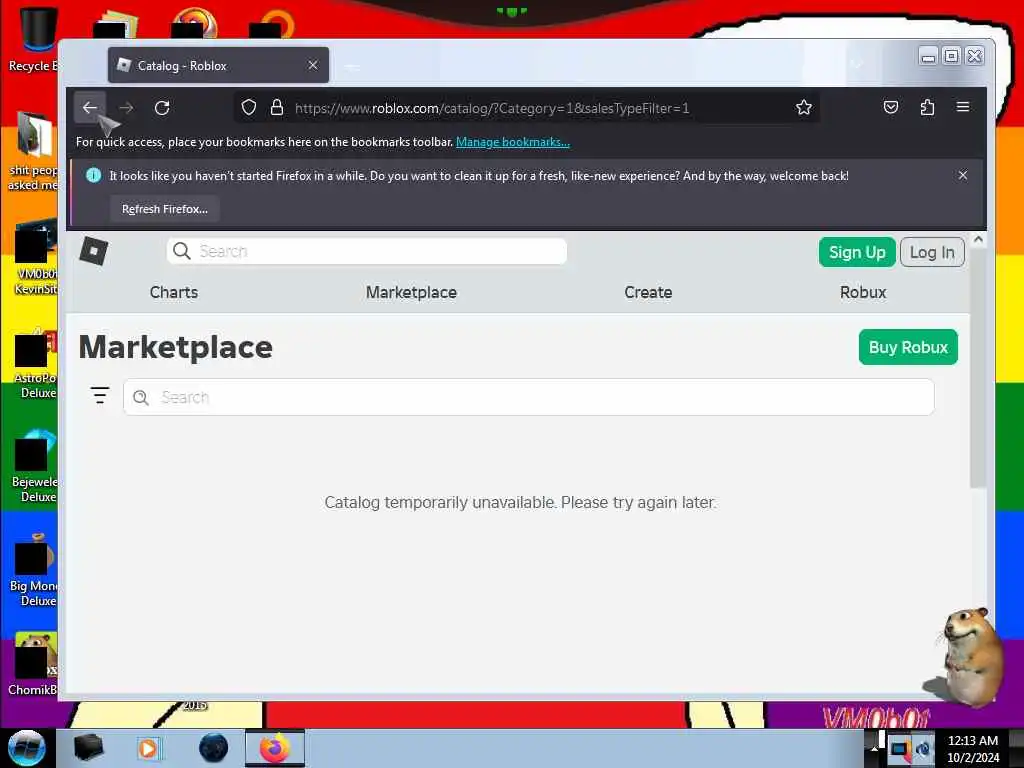The image size is (1024, 768).
Task: Click the network tray icon
Action: coord(899,749)
